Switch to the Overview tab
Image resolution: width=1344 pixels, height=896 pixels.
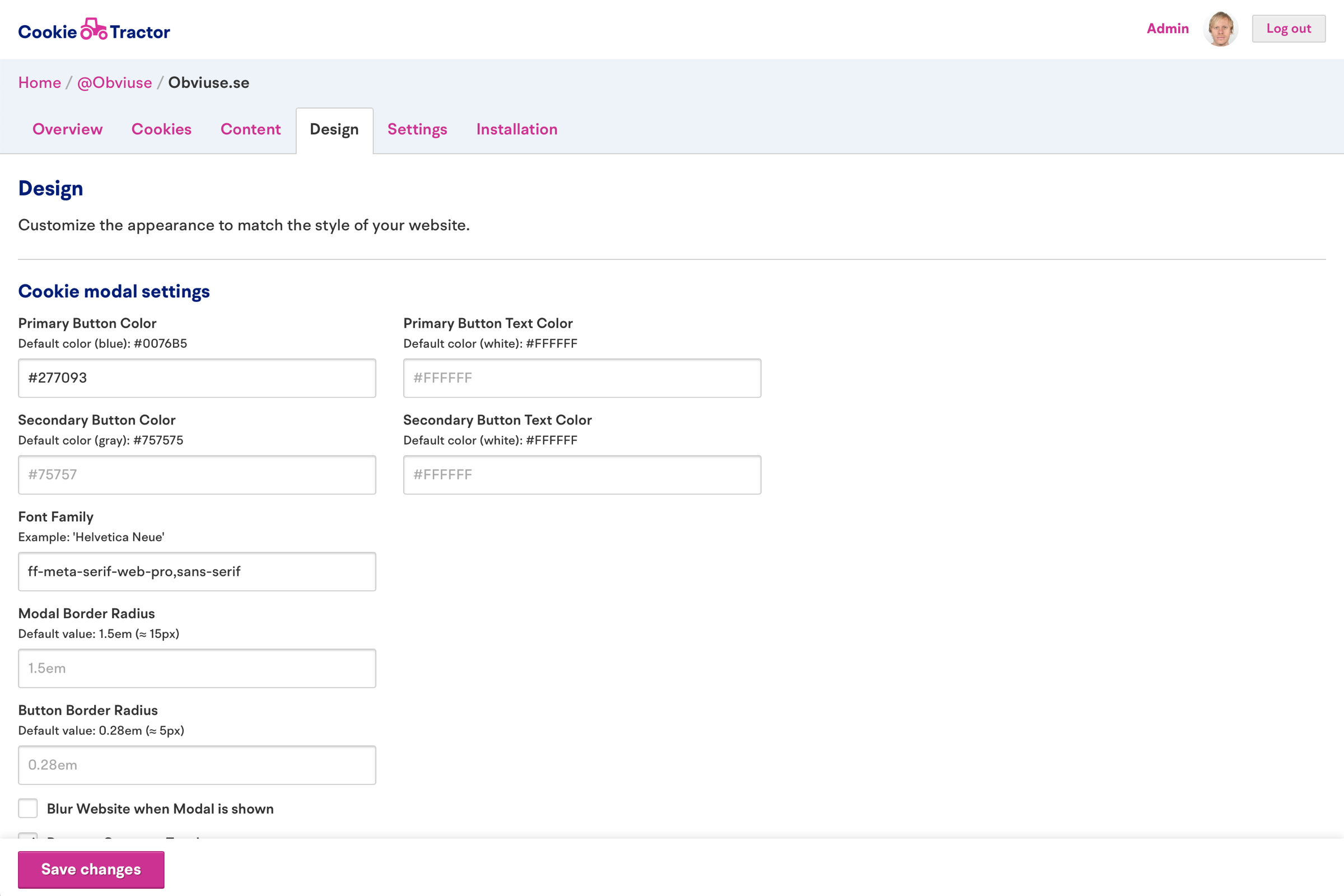click(67, 129)
